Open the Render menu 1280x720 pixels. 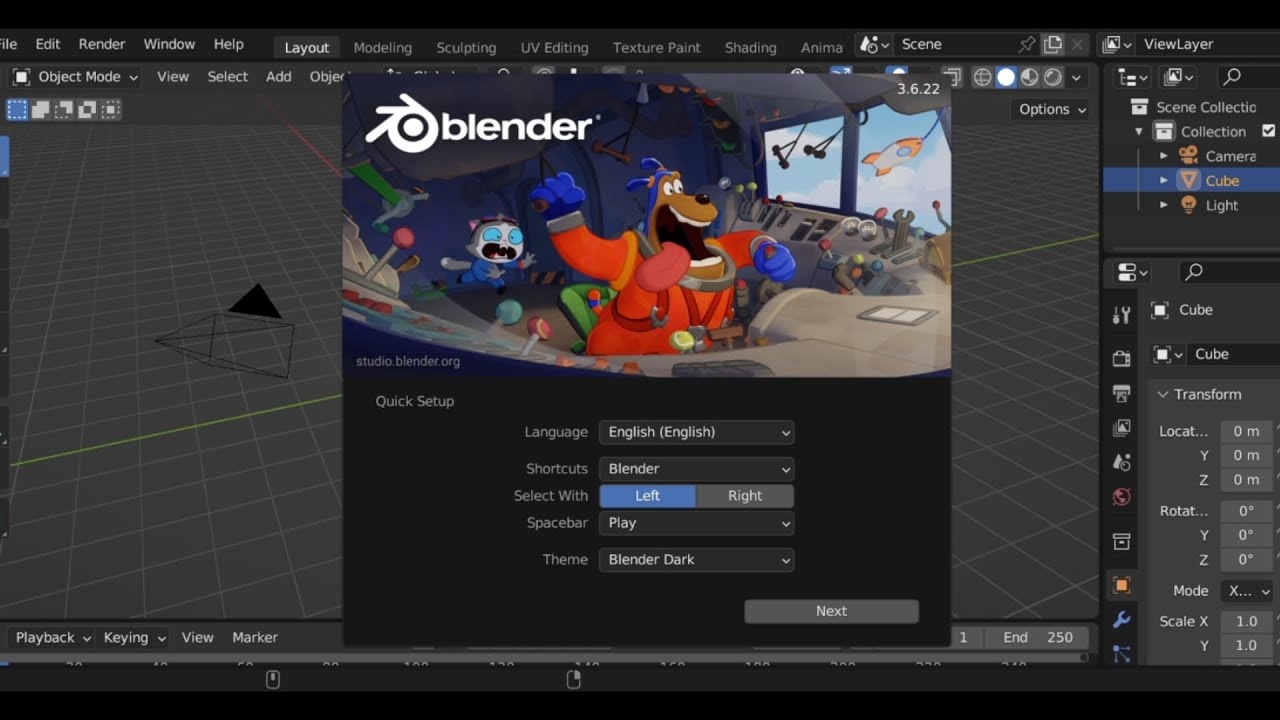click(102, 44)
